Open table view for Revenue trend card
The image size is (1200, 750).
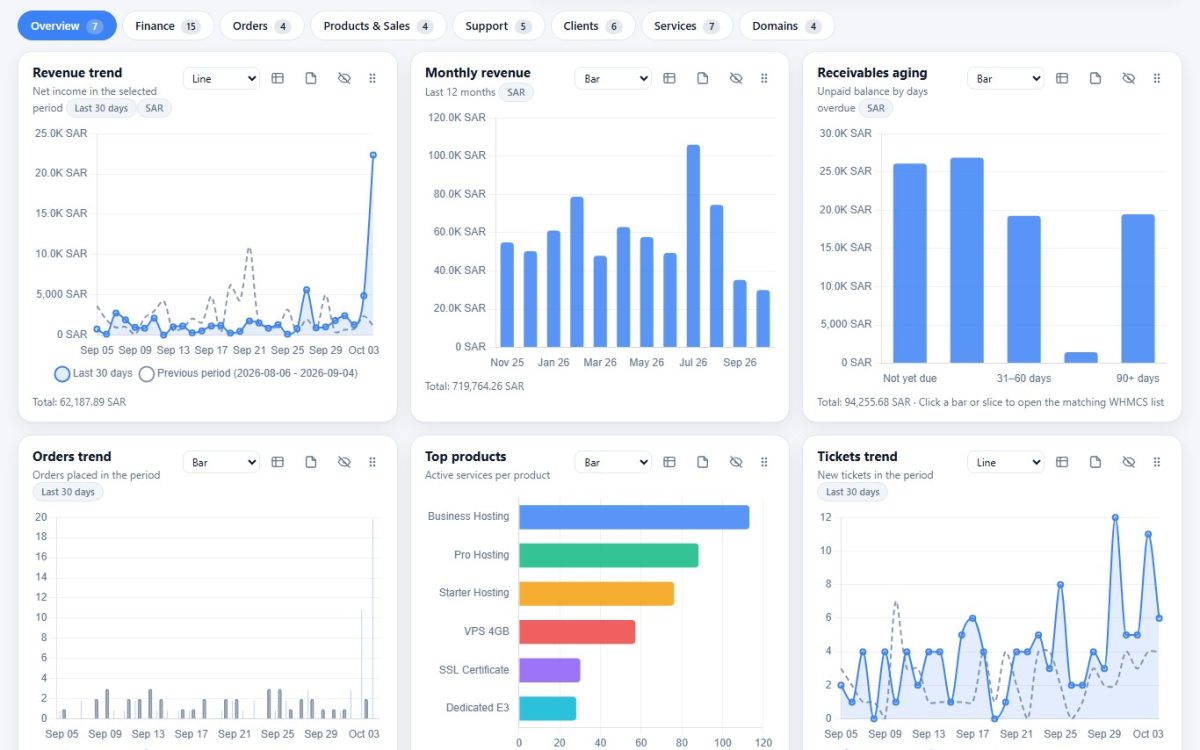(x=278, y=78)
